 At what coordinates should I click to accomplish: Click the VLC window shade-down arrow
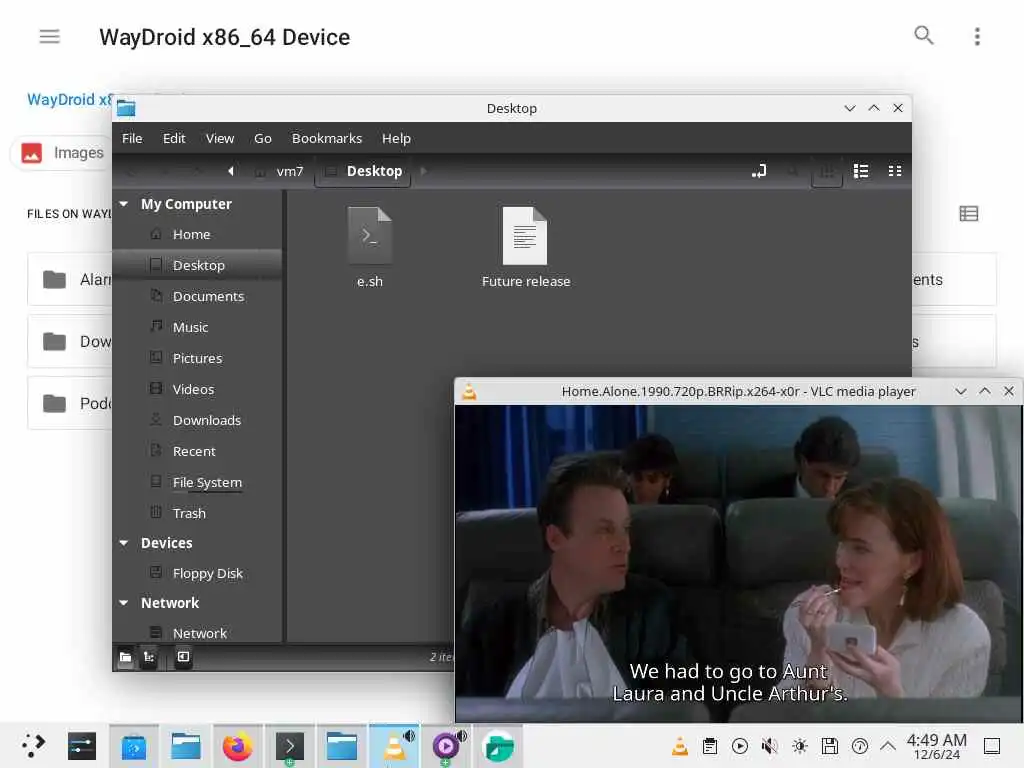[960, 391]
